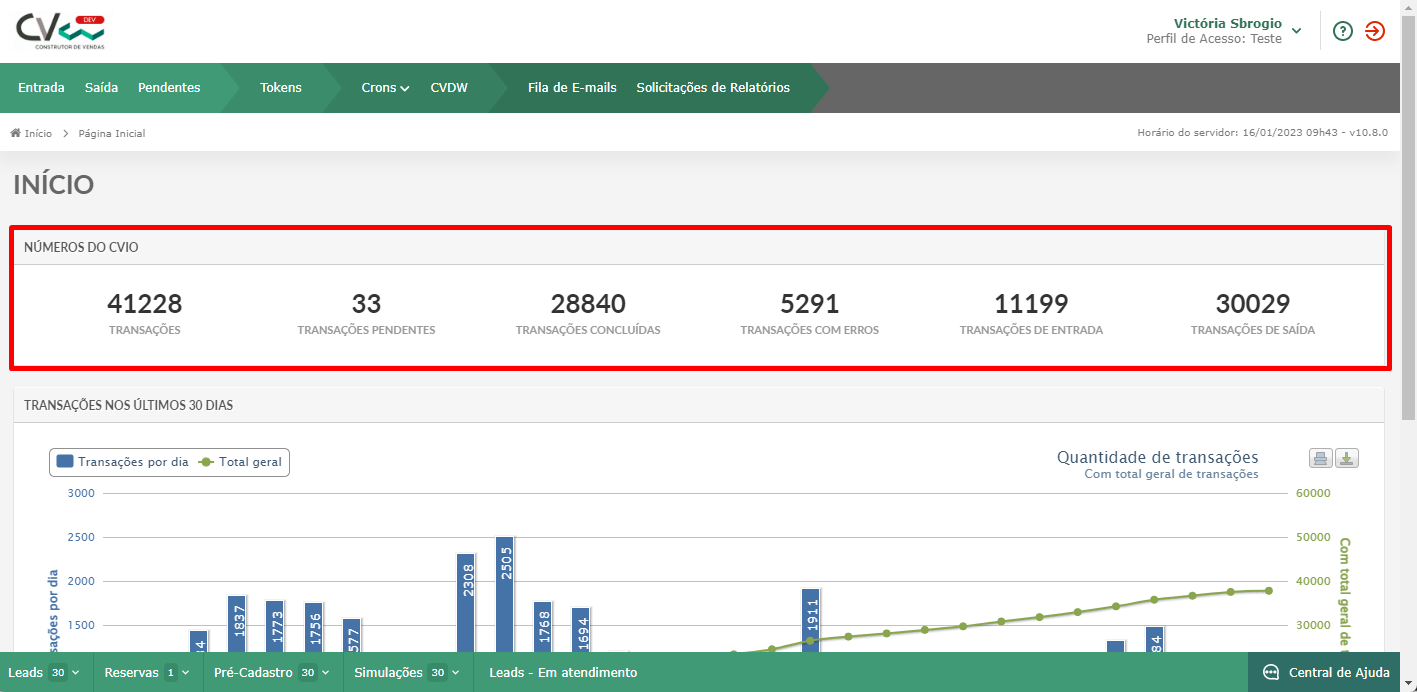This screenshot has height=692, width=1417.
Task: Open Solicitações de Relatórios menu item
Action: coord(713,88)
